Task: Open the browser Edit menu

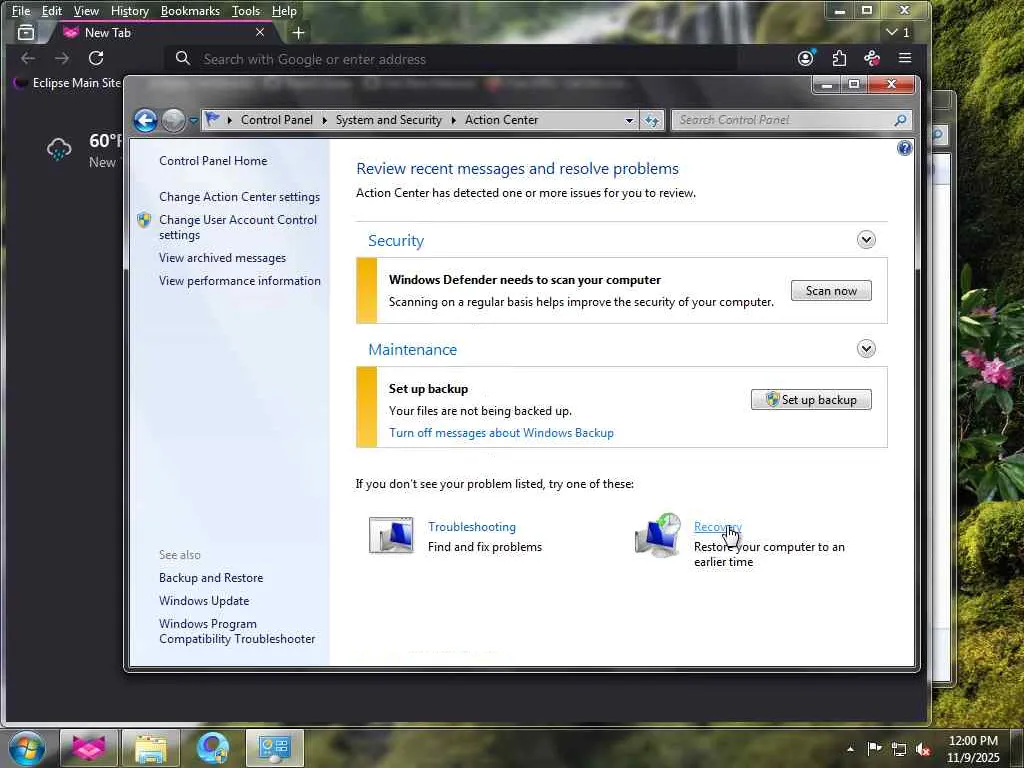Action: [x=52, y=11]
